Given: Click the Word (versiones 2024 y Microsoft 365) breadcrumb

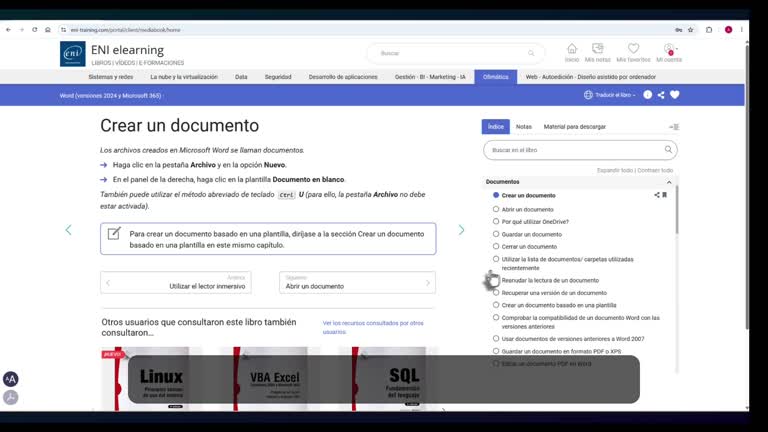Looking at the screenshot, I should (110, 96).
